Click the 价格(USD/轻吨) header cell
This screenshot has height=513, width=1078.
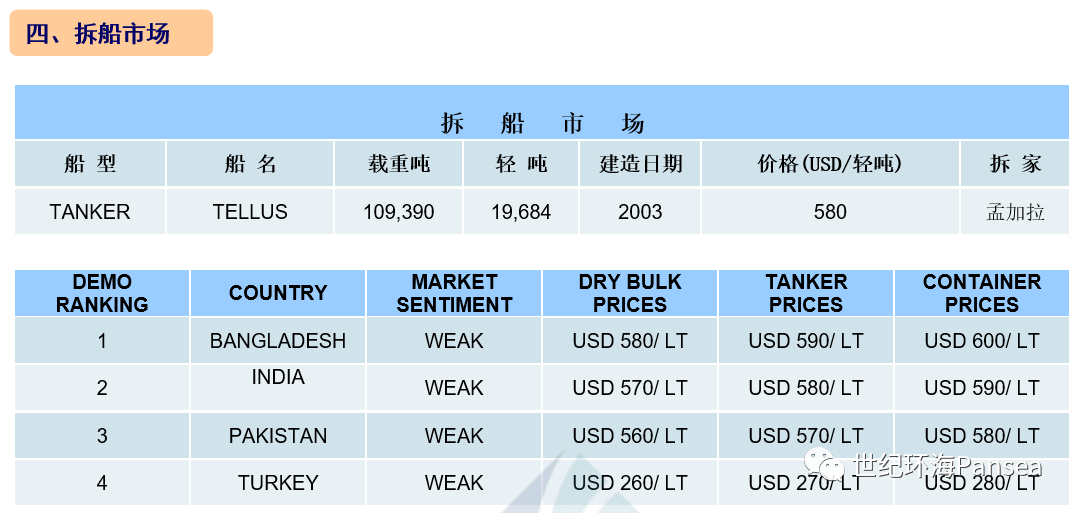[x=830, y=164]
